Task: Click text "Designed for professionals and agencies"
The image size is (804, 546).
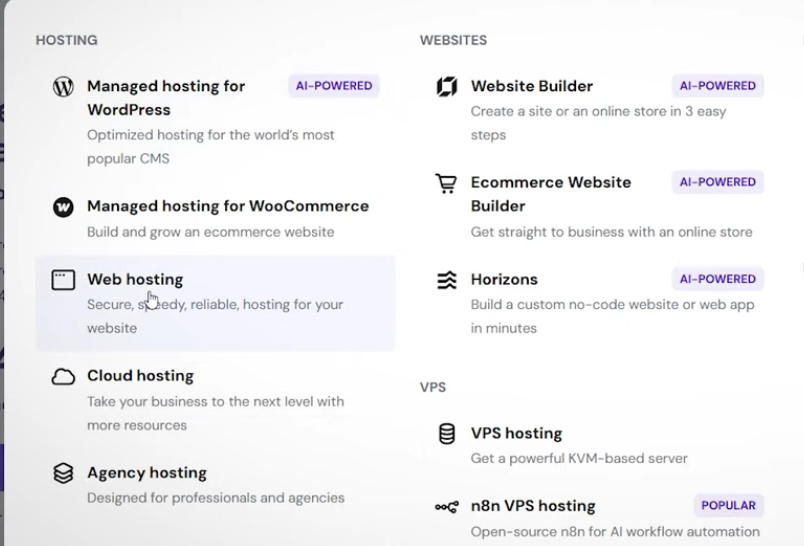Action: click(x=215, y=498)
